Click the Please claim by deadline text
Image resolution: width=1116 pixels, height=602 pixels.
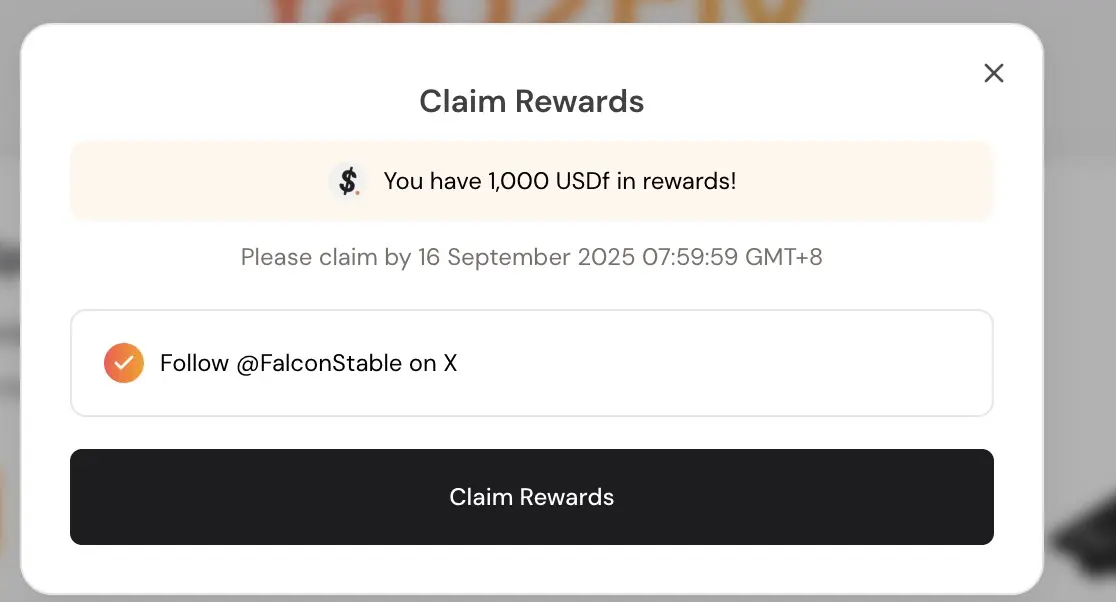point(532,257)
